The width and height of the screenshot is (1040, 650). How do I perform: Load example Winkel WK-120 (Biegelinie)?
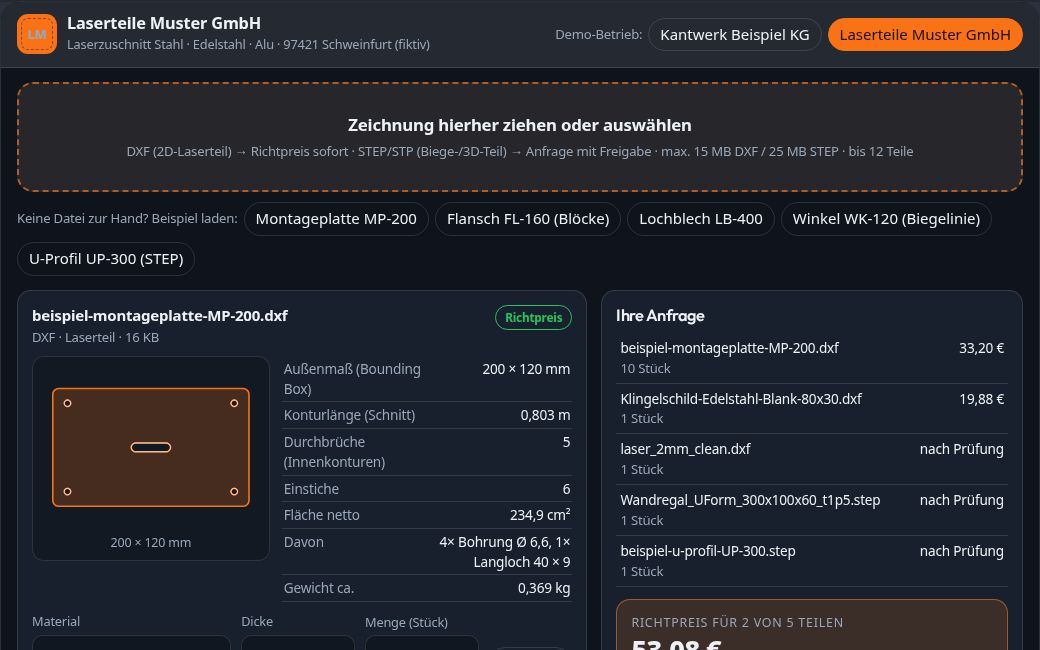coord(886,219)
